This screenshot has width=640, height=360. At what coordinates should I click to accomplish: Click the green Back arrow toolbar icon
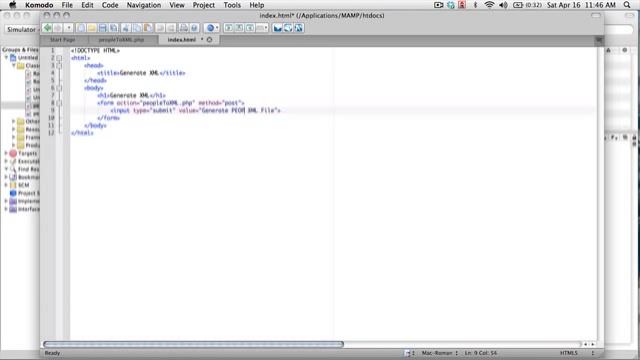pos(47,28)
